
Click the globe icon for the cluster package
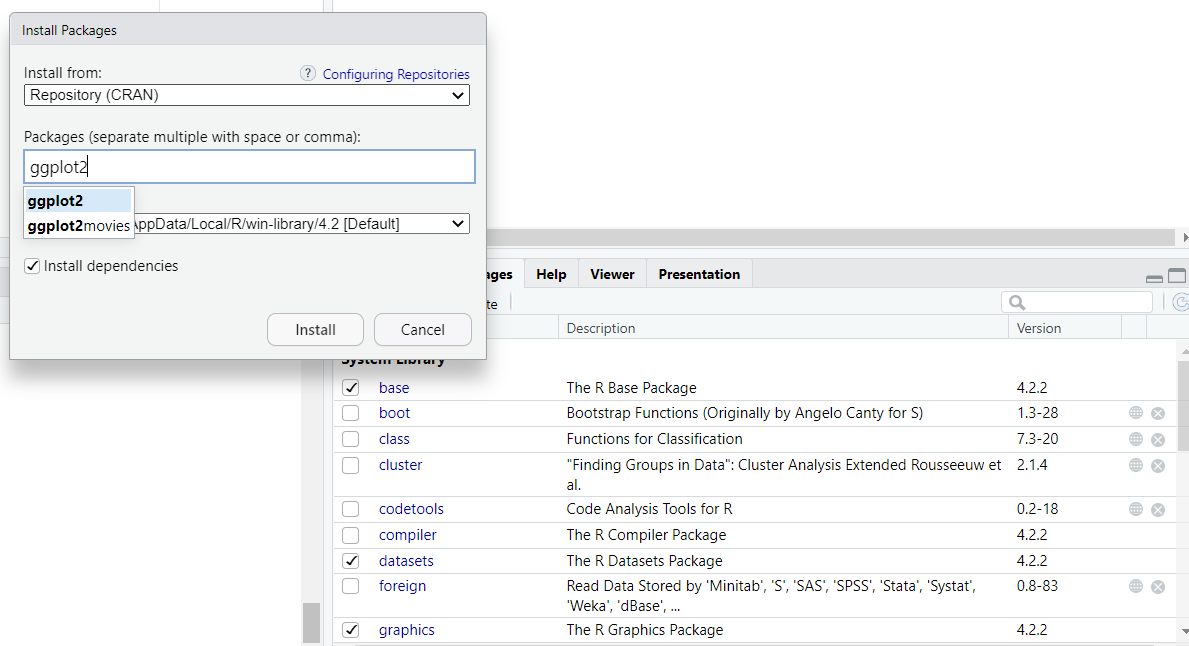pos(1135,464)
